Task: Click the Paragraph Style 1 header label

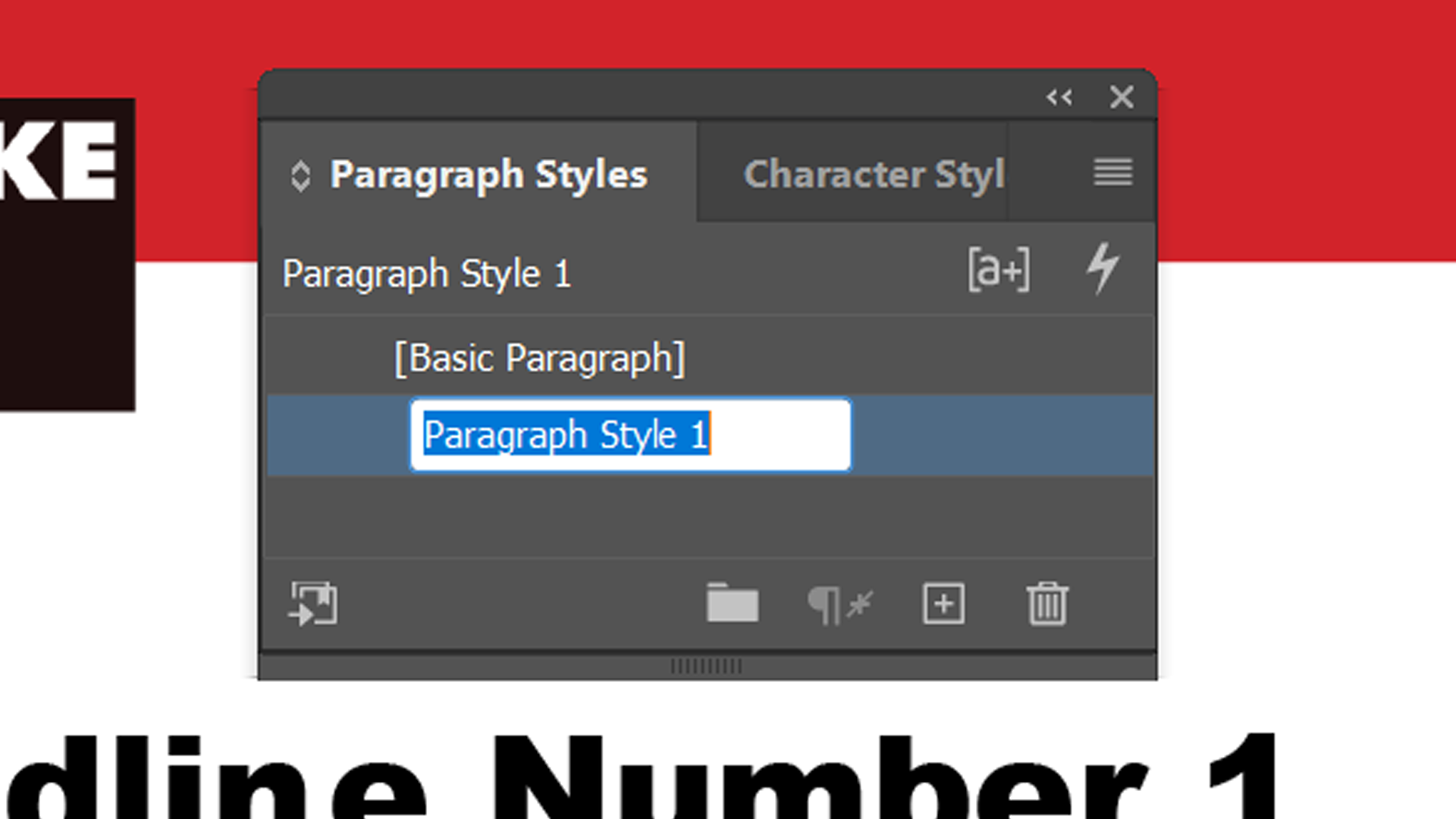Action: [x=426, y=274]
